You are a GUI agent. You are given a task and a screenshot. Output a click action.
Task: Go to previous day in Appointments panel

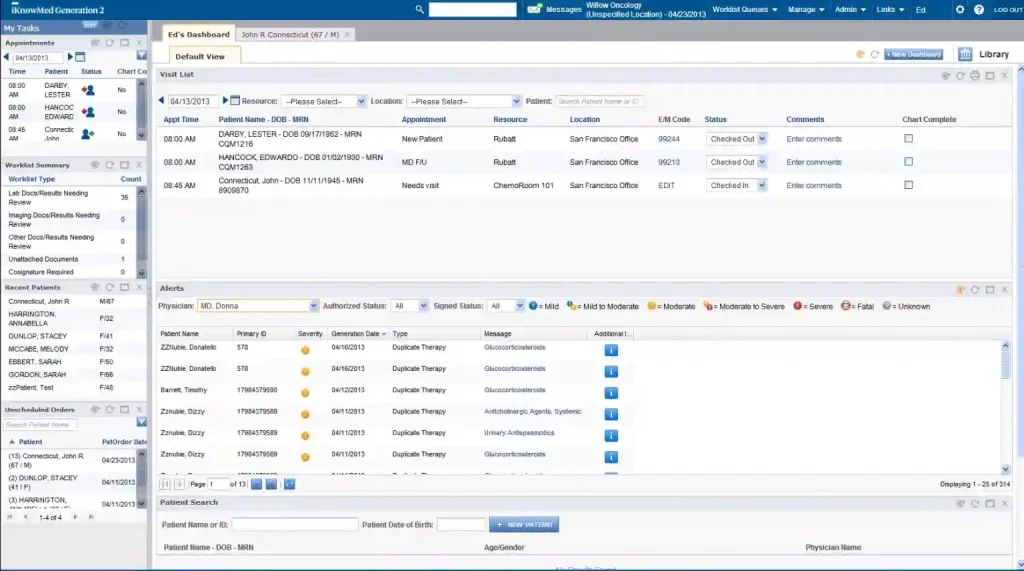7,57
